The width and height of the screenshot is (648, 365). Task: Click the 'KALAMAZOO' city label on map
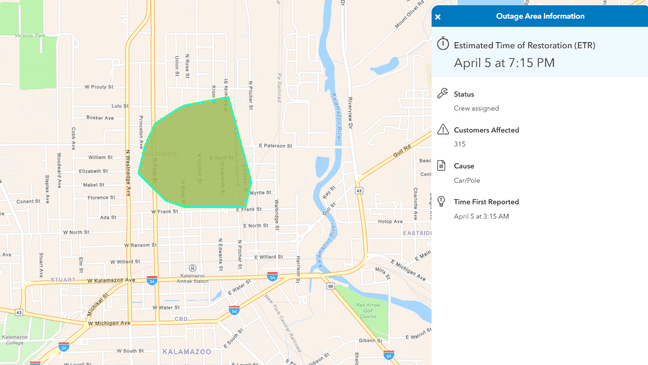(x=187, y=352)
